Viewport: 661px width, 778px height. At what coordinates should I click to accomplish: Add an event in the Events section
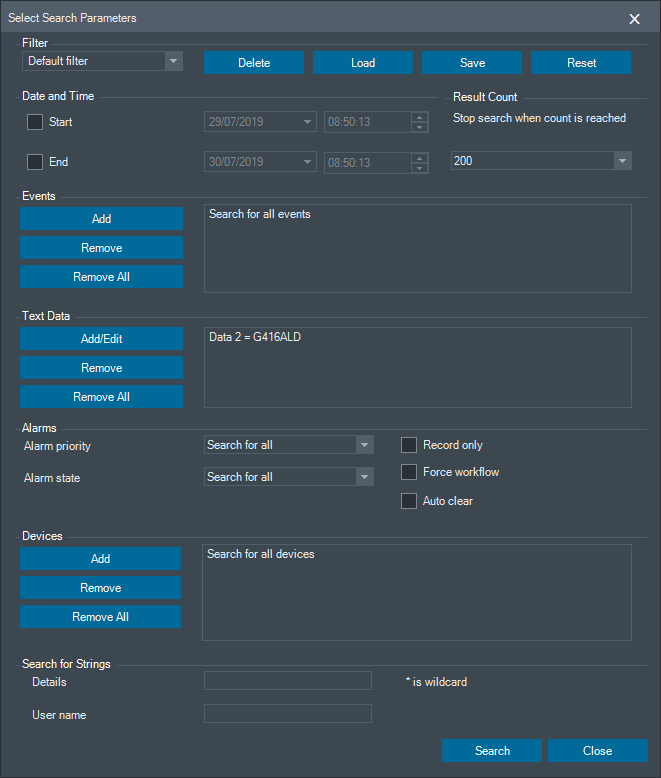(x=101, y=219)
